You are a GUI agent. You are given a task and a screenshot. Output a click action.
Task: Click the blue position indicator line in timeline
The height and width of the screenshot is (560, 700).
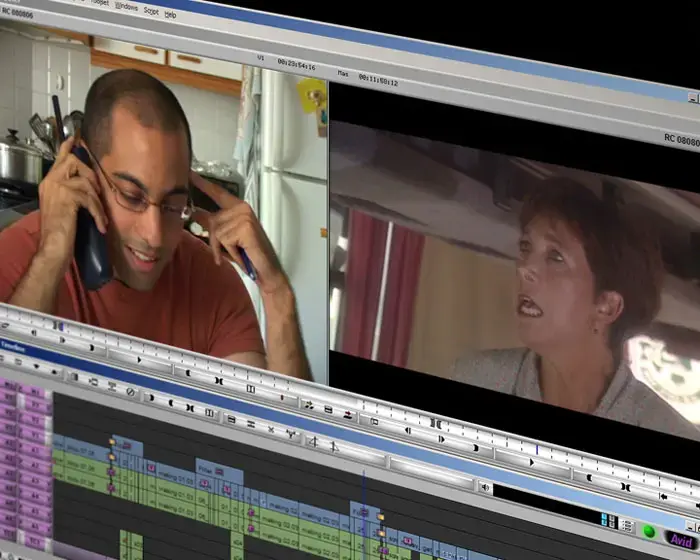[364, 514]
